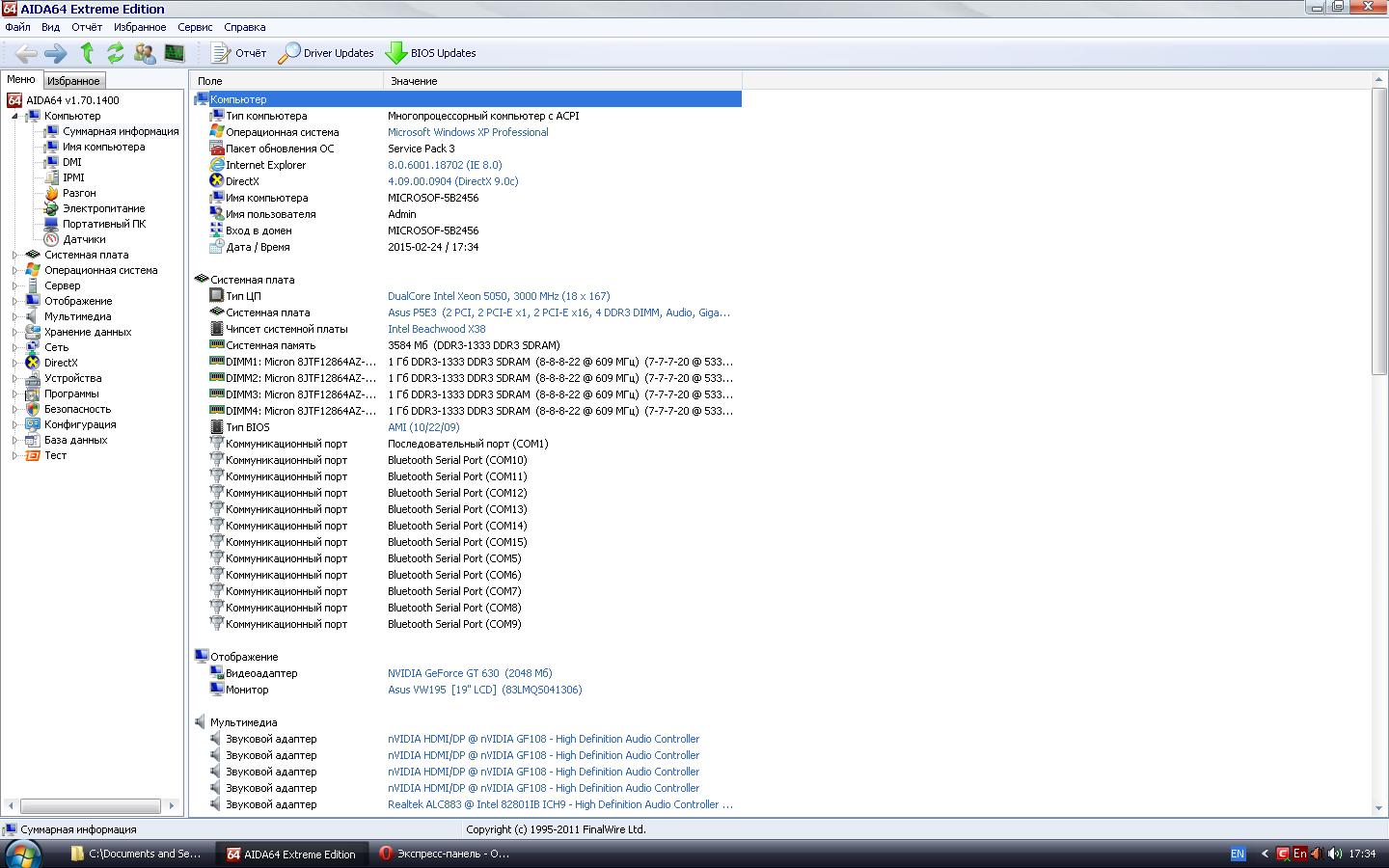Switch to the Opera Экспресс-панель taskbar window

pos(444,854)
